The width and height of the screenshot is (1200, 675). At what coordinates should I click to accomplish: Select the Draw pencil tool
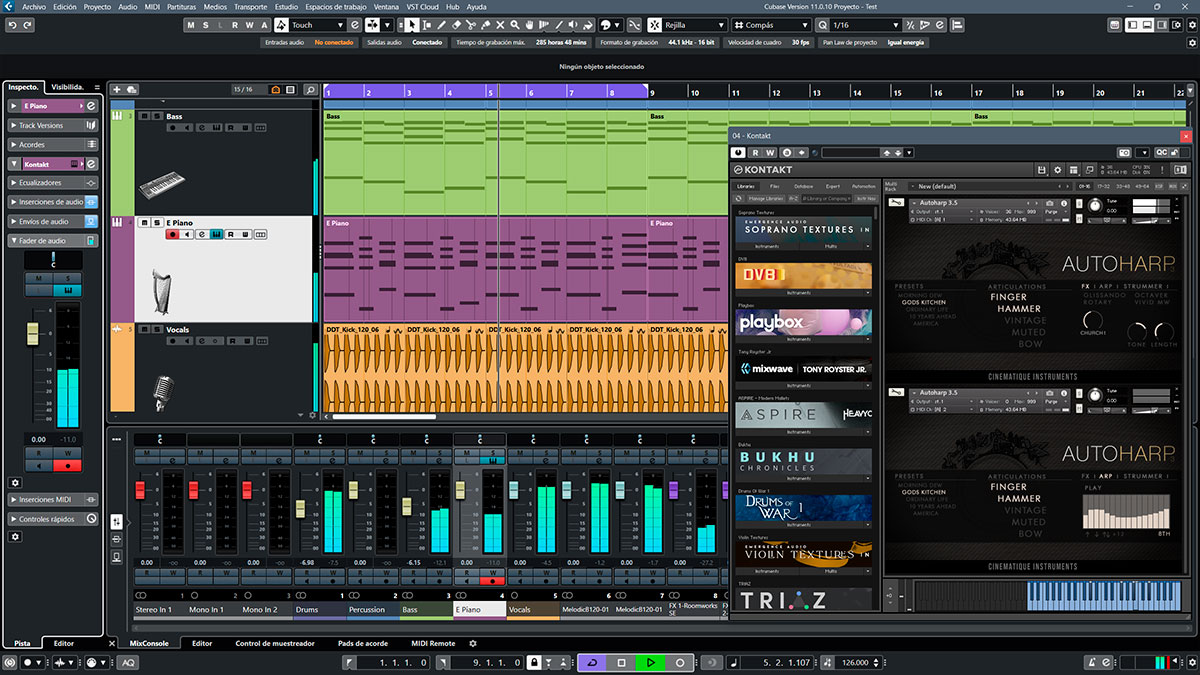(442, 25)
